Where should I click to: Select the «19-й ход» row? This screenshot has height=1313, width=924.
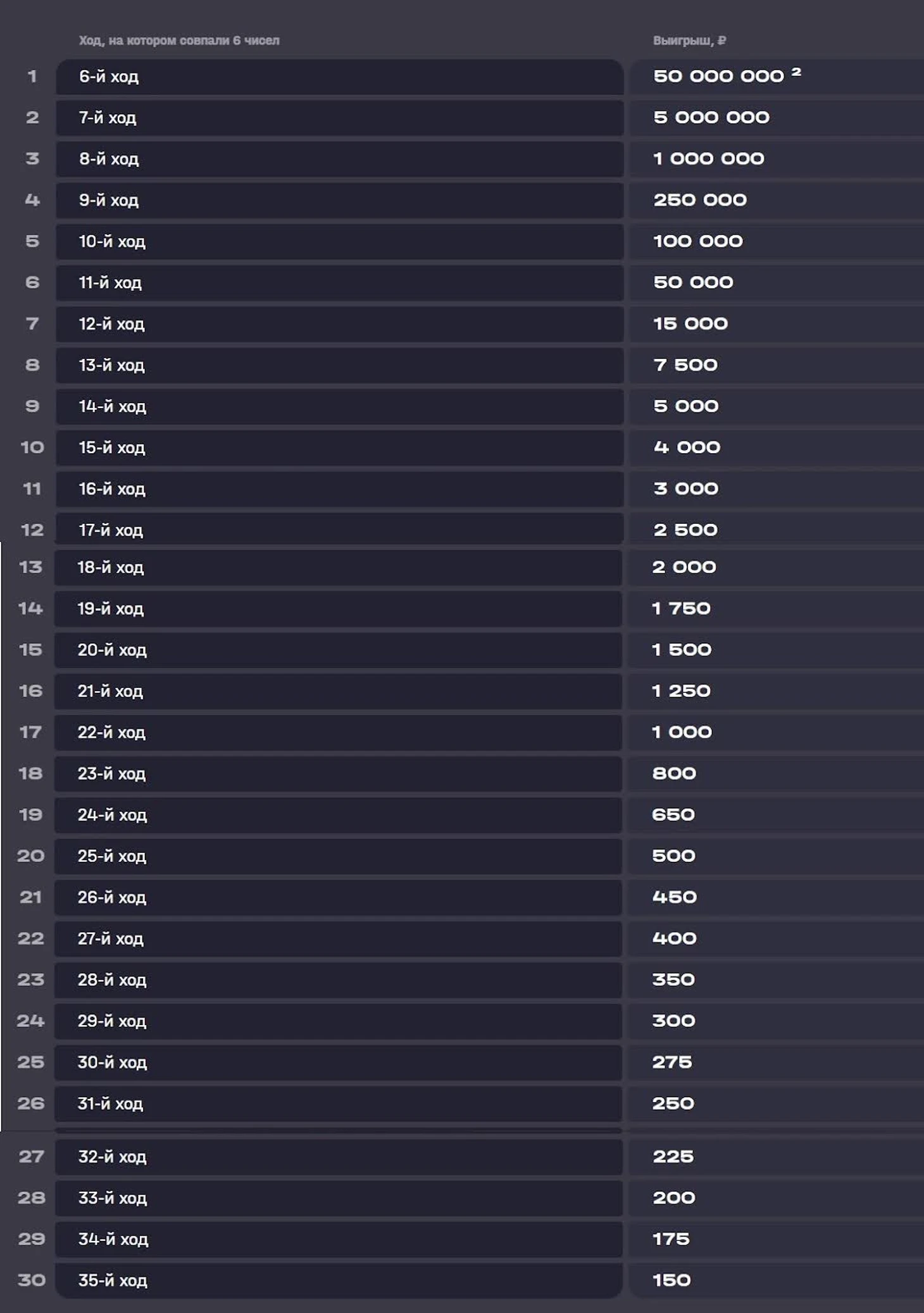[x=338, y=609]
